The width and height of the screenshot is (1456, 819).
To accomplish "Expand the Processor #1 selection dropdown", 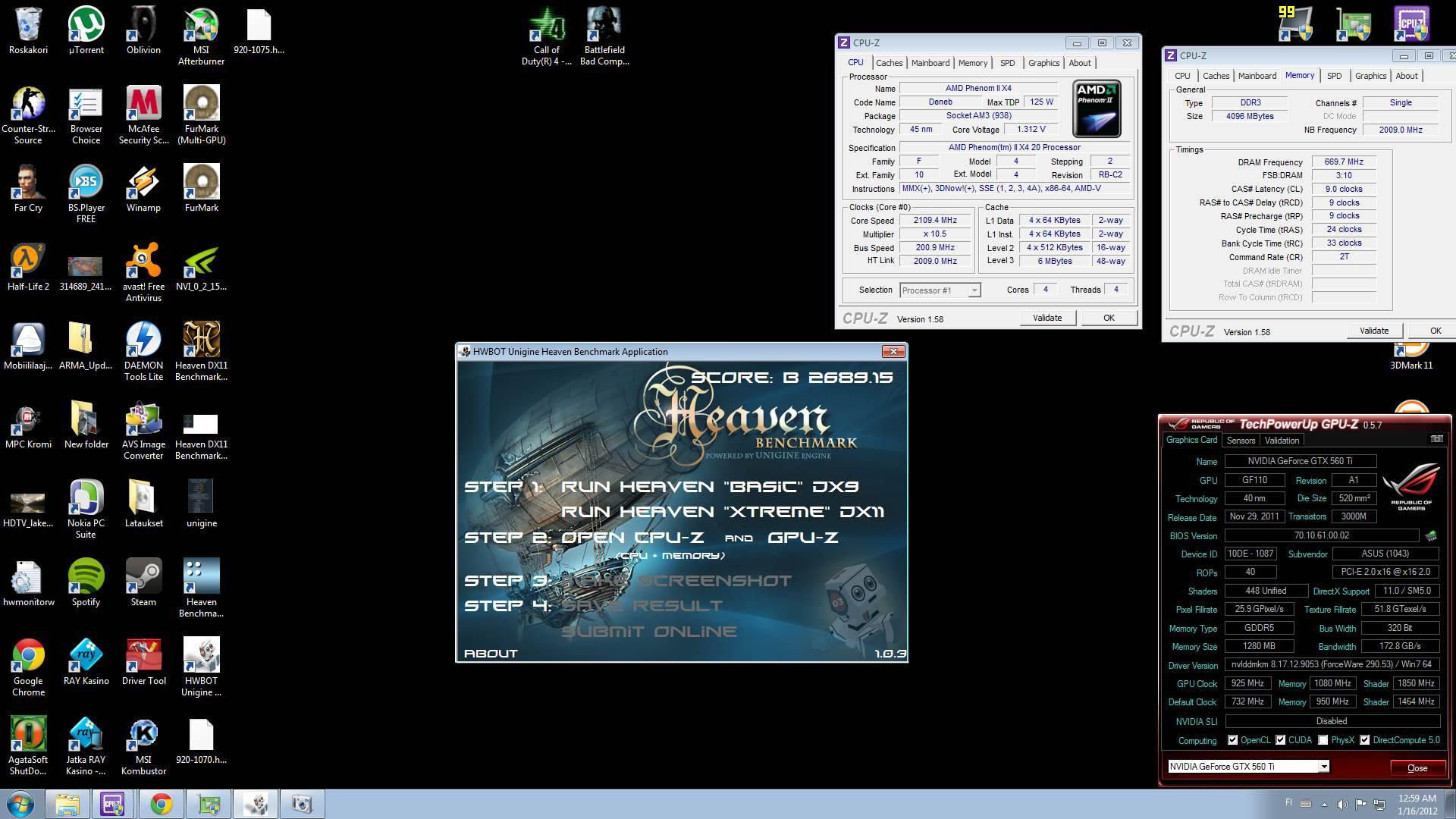I will pyautogui.click(x=974, y=290).
